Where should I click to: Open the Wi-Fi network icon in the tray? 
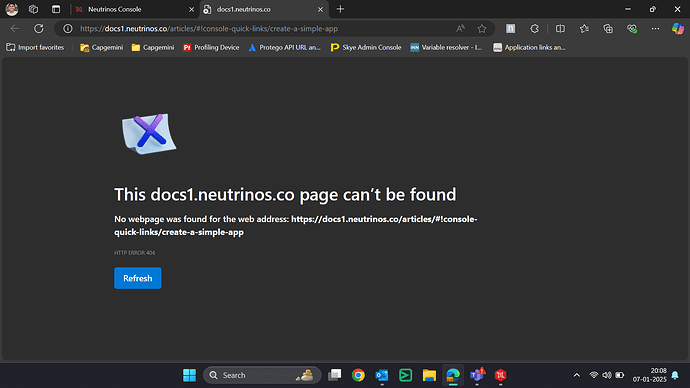(x=594, y=375)
